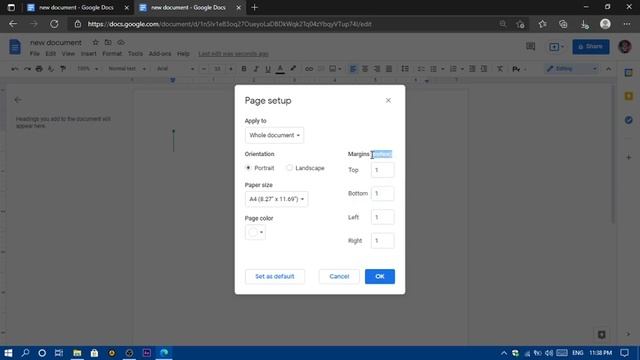Open the Normal text styles dropdown
The height and width of the screenshot is (360, 640).
[x=127, y=69]
